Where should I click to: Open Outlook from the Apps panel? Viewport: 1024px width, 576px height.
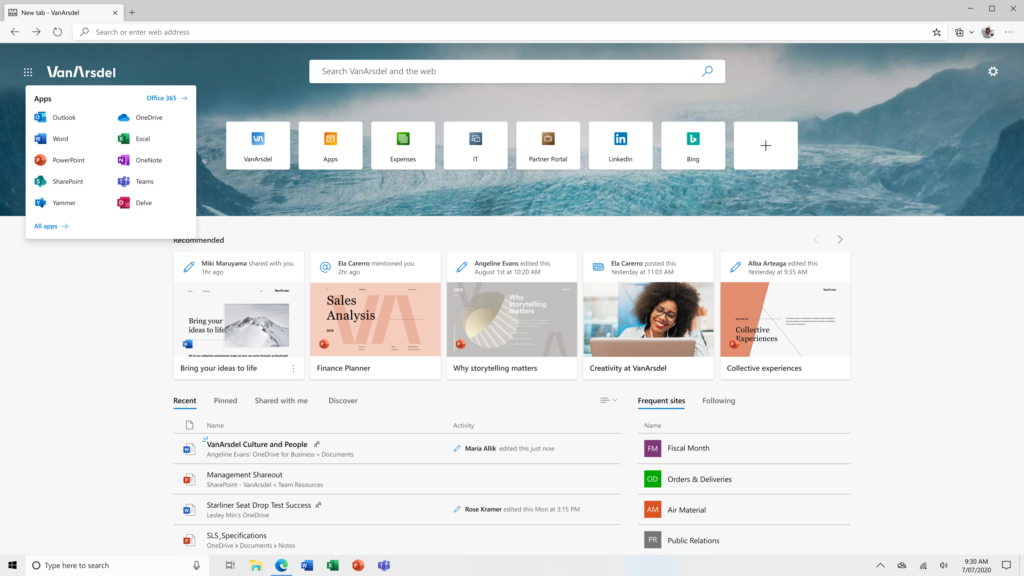click(x=55, y=118)
